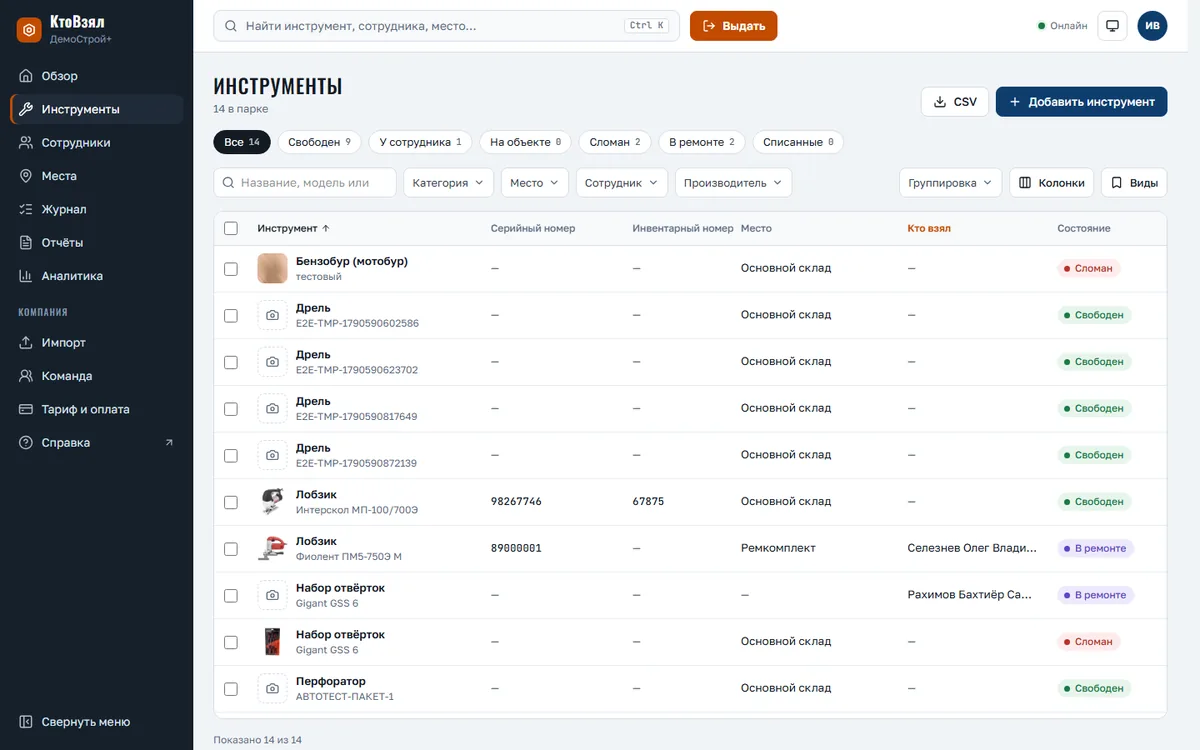This screenshot has height=750, width=1200.
Task: Check the Лобзик Фиолент row checkbox
Action: pyautogui.click(x=231, y=549)
